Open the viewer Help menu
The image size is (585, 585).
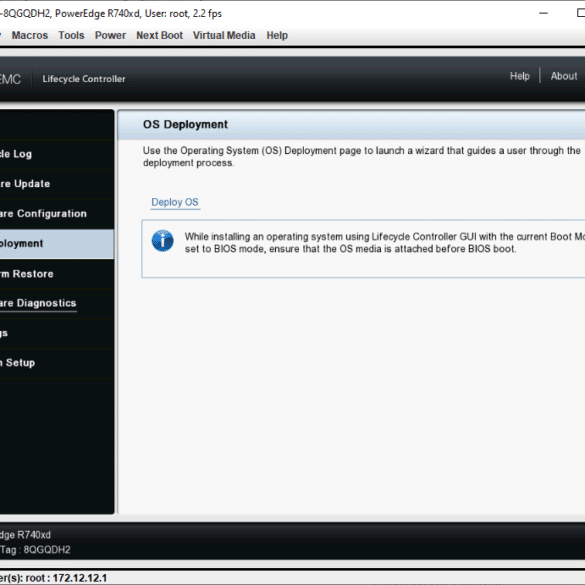click(x=277, y=35)
